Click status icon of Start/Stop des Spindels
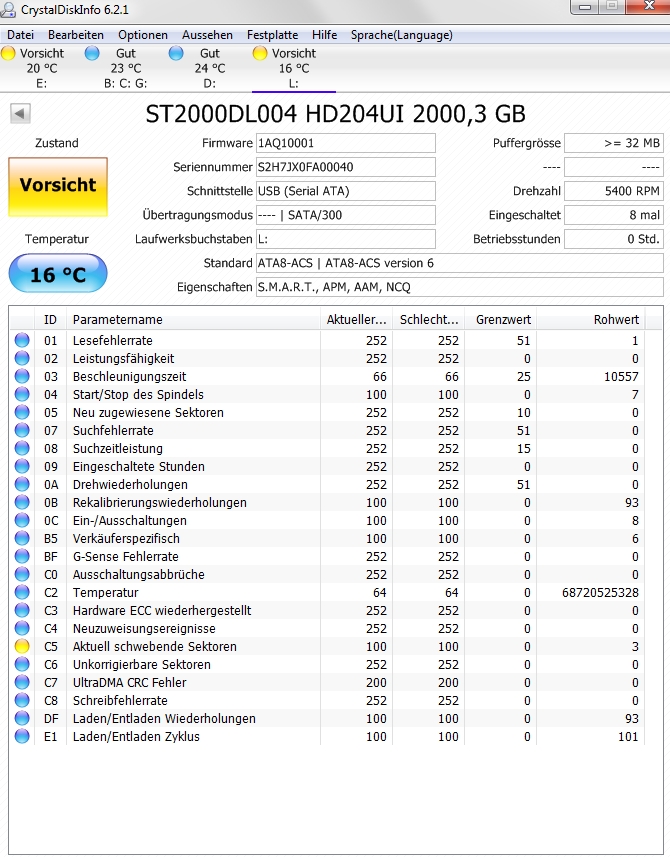This screenshot has width=670, height=857. pos(22,395)
